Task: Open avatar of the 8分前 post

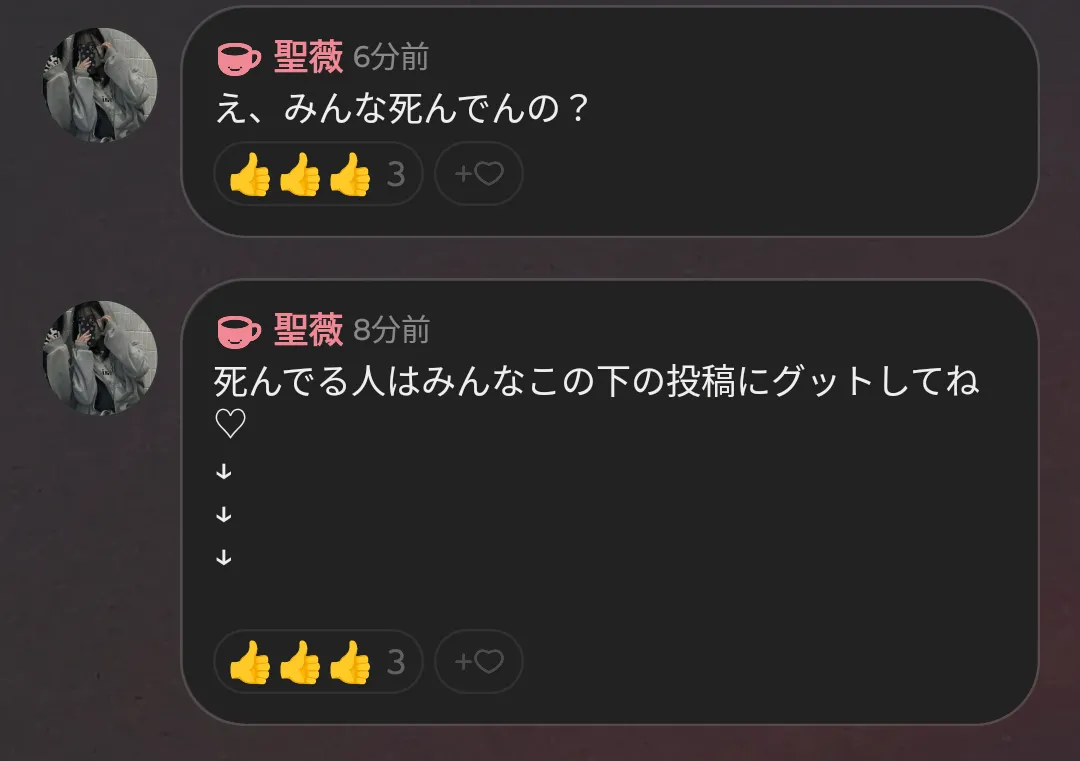Action: pos(101,357)
